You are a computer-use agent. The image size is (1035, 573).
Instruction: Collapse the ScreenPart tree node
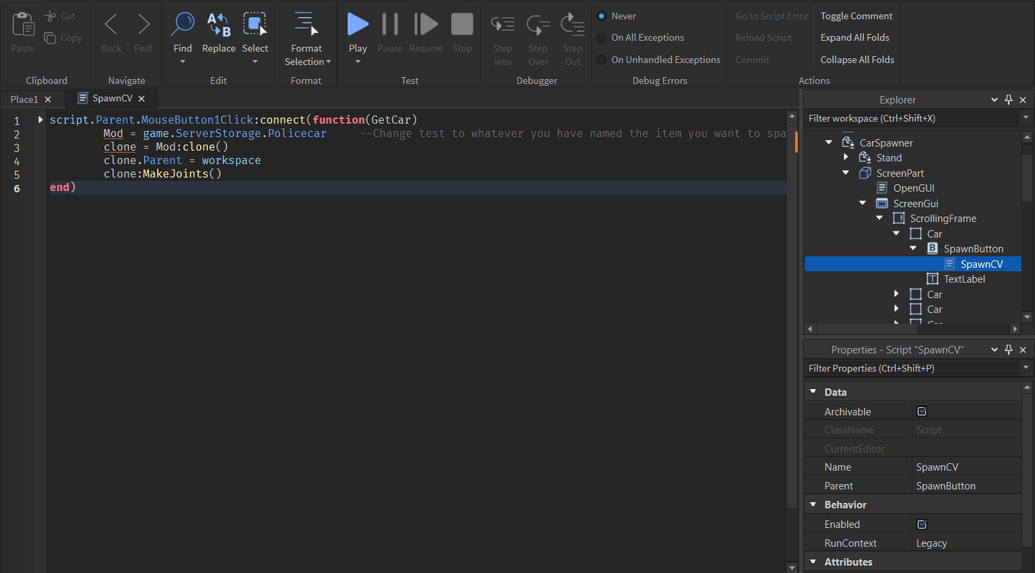846,173
